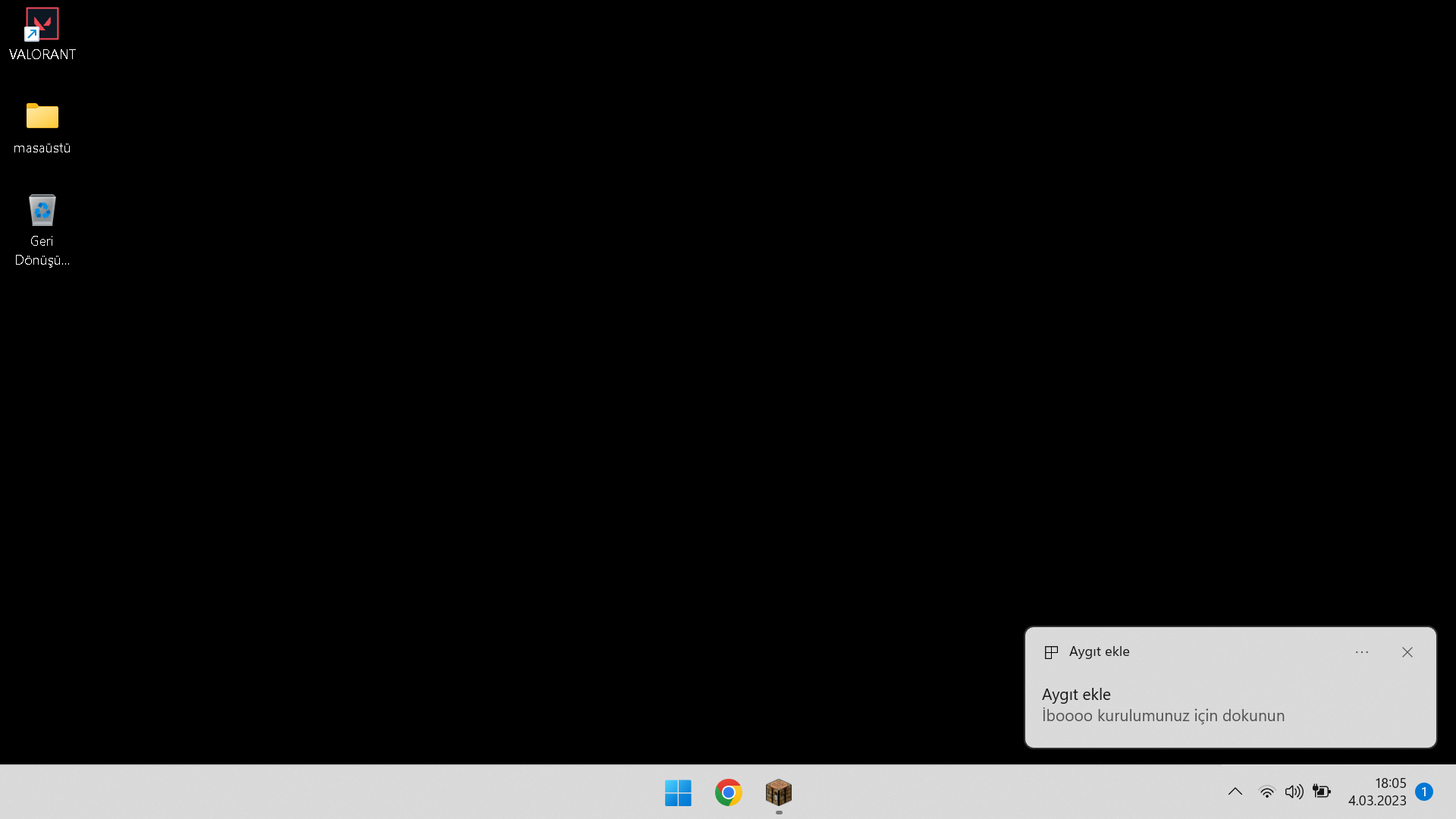Click the VALORANT text label
Image resolution: width=1456 pixels, height=819 pixels.
[x=42, y=55]
